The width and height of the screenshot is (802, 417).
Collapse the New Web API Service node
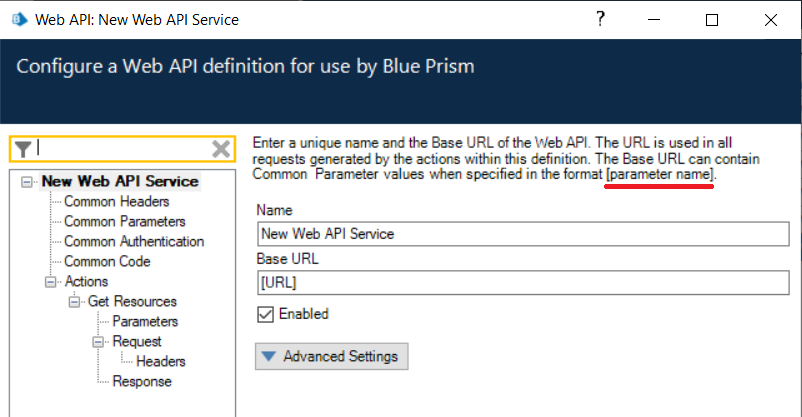click(26, 182)
